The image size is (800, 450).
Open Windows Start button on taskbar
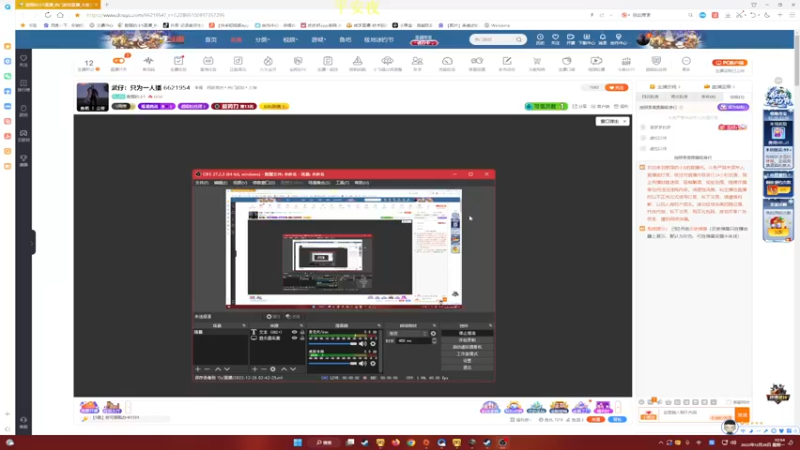click(297, 442)
